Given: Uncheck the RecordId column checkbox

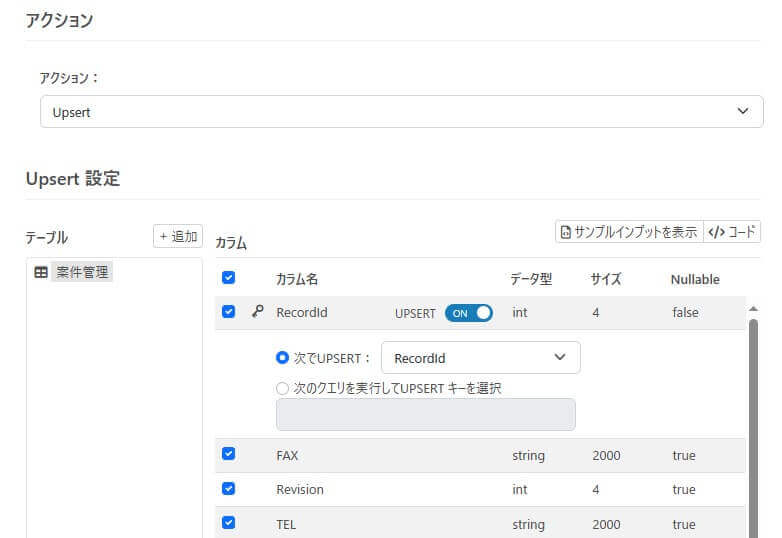Looking at the screenshot, I should click(x=228, y=312).
